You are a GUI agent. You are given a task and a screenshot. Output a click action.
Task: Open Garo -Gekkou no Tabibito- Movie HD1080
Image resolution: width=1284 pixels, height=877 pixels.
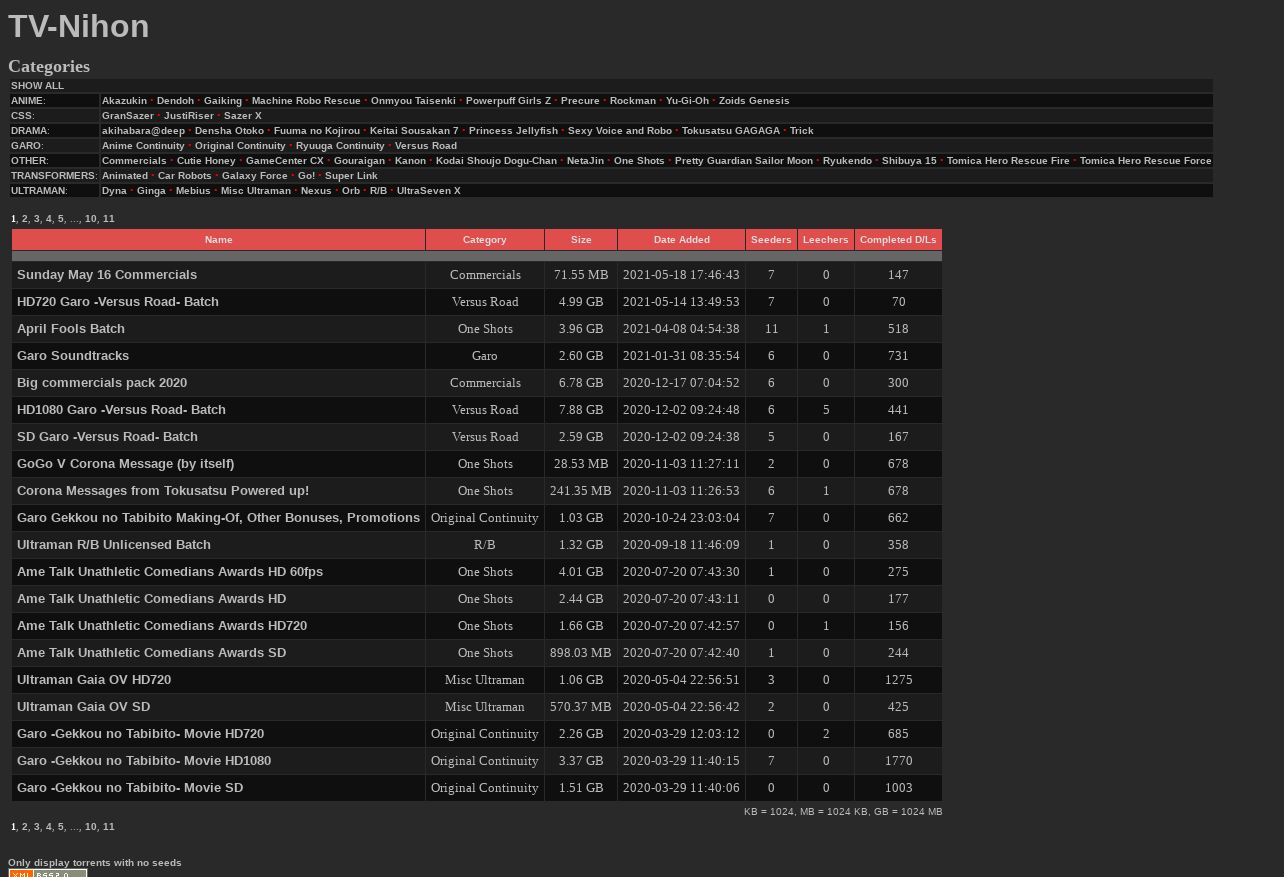144,761
